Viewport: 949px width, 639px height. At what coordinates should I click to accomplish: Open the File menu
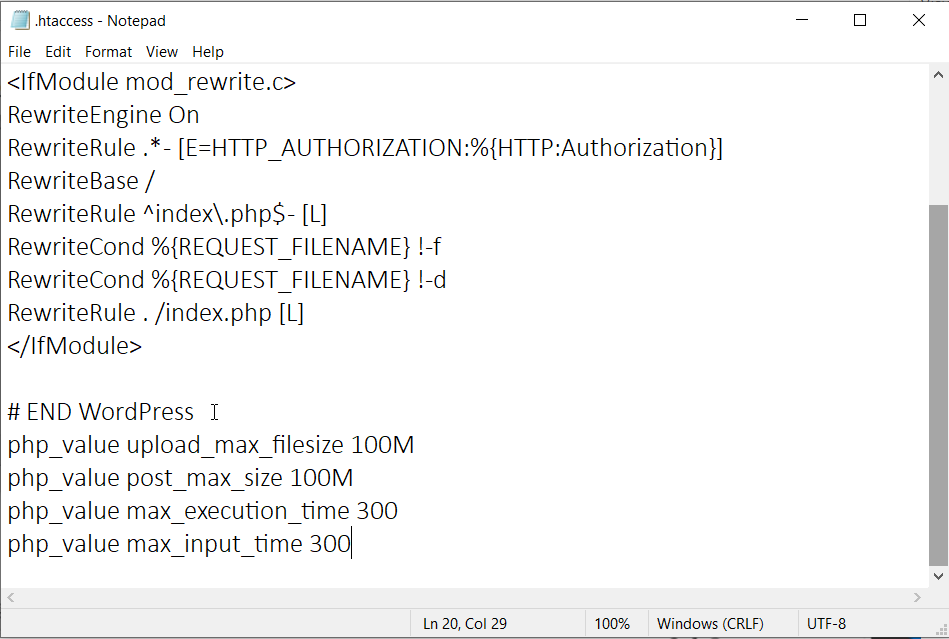(19, 52)
